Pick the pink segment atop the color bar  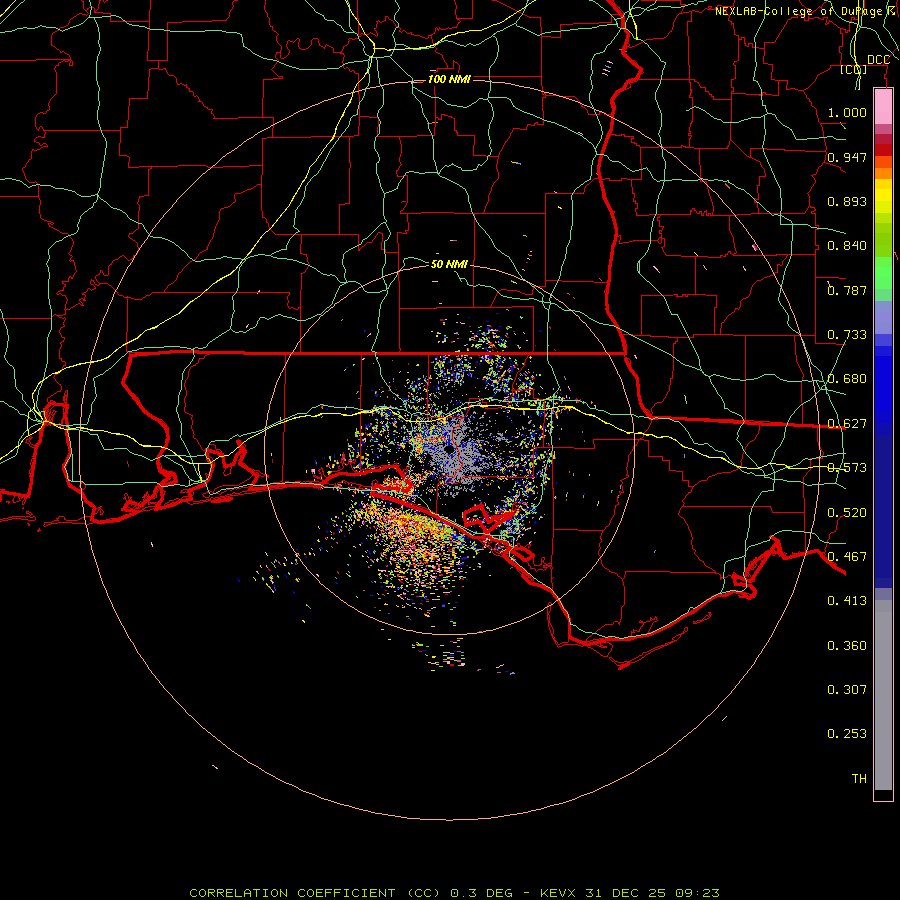point(883,107)
